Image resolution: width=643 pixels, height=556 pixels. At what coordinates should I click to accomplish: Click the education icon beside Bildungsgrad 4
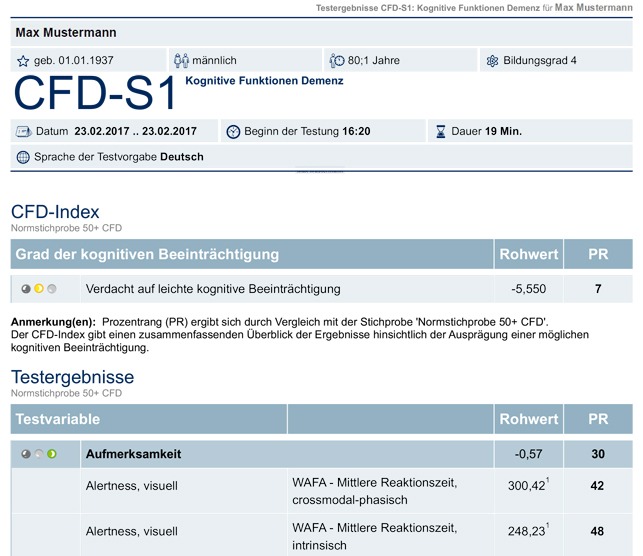(x=492, y=61)
